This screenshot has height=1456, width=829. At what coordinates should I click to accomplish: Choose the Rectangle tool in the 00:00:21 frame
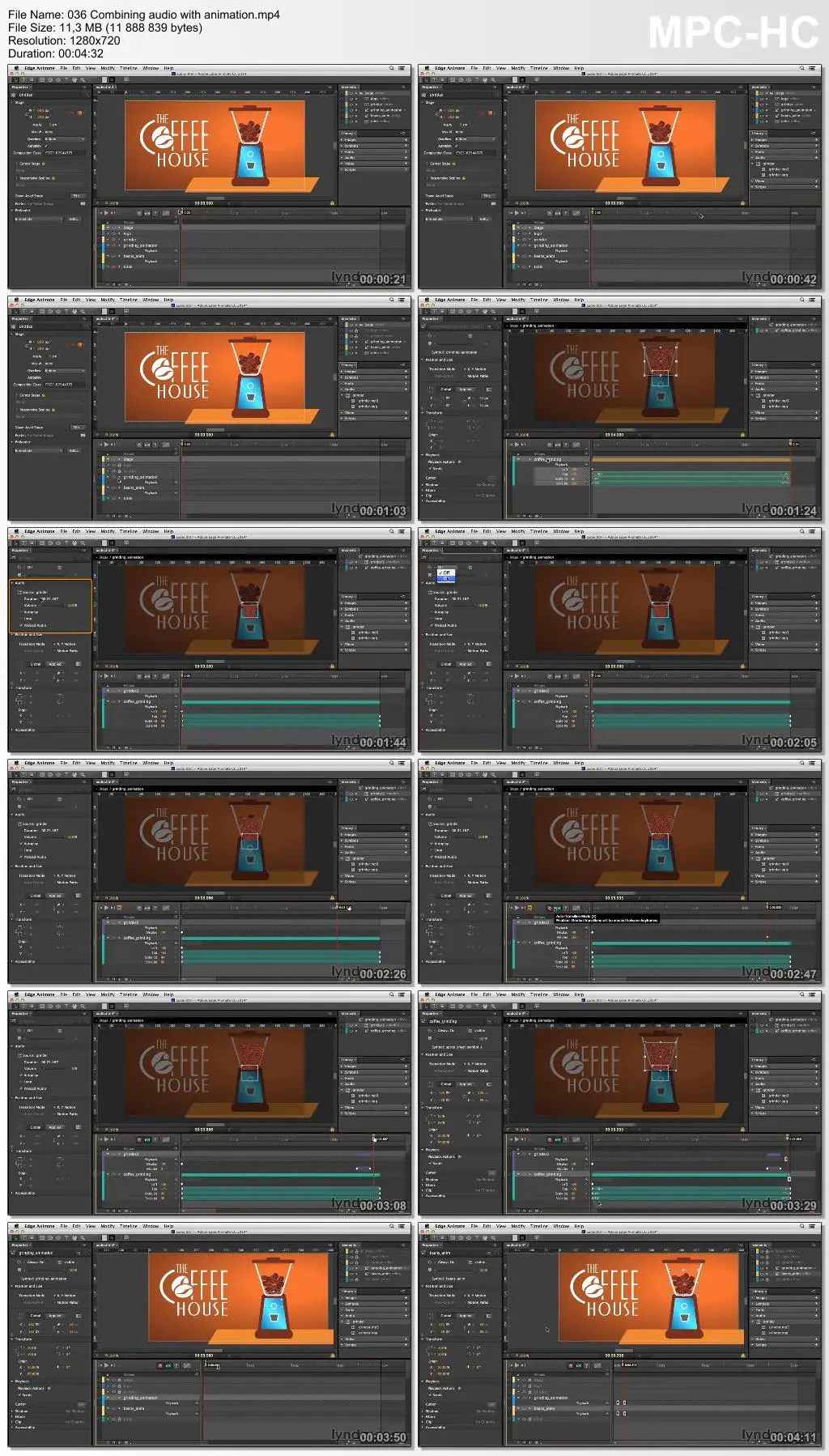click(x=40, y=80)
